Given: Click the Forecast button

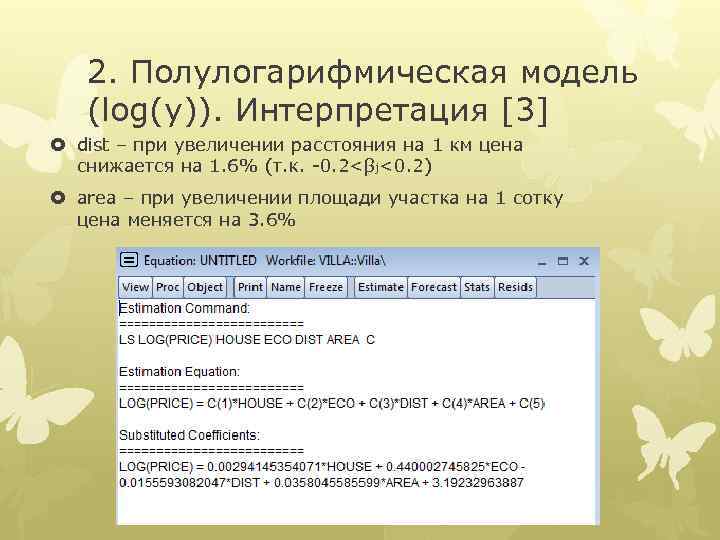Looking at the screenshot, I should click(x=433, y=287).
